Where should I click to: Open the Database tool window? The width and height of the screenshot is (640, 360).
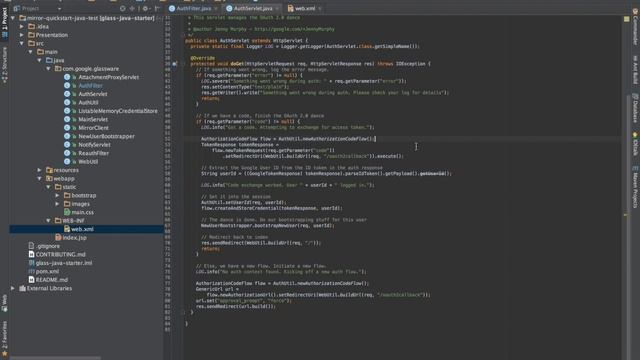point(635,108)
